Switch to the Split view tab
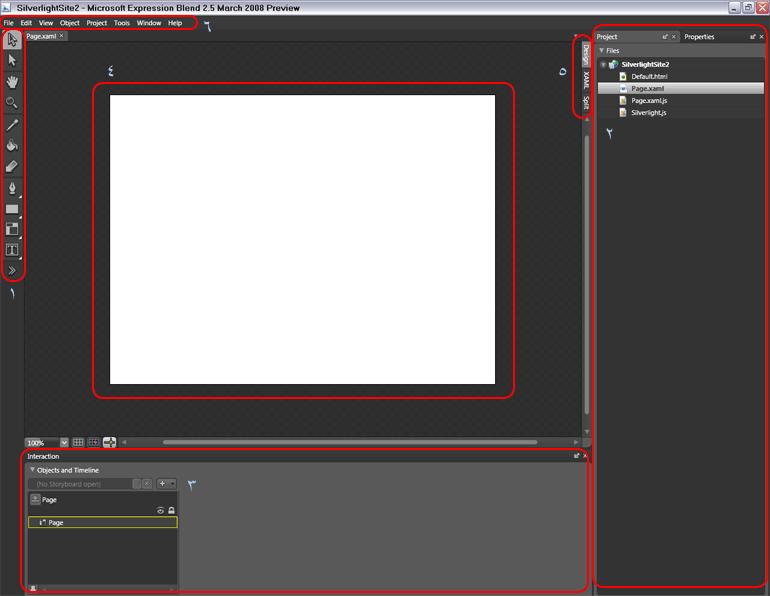Image resolution: width=770 pixels, height=596 pixels. pos(586,103)
